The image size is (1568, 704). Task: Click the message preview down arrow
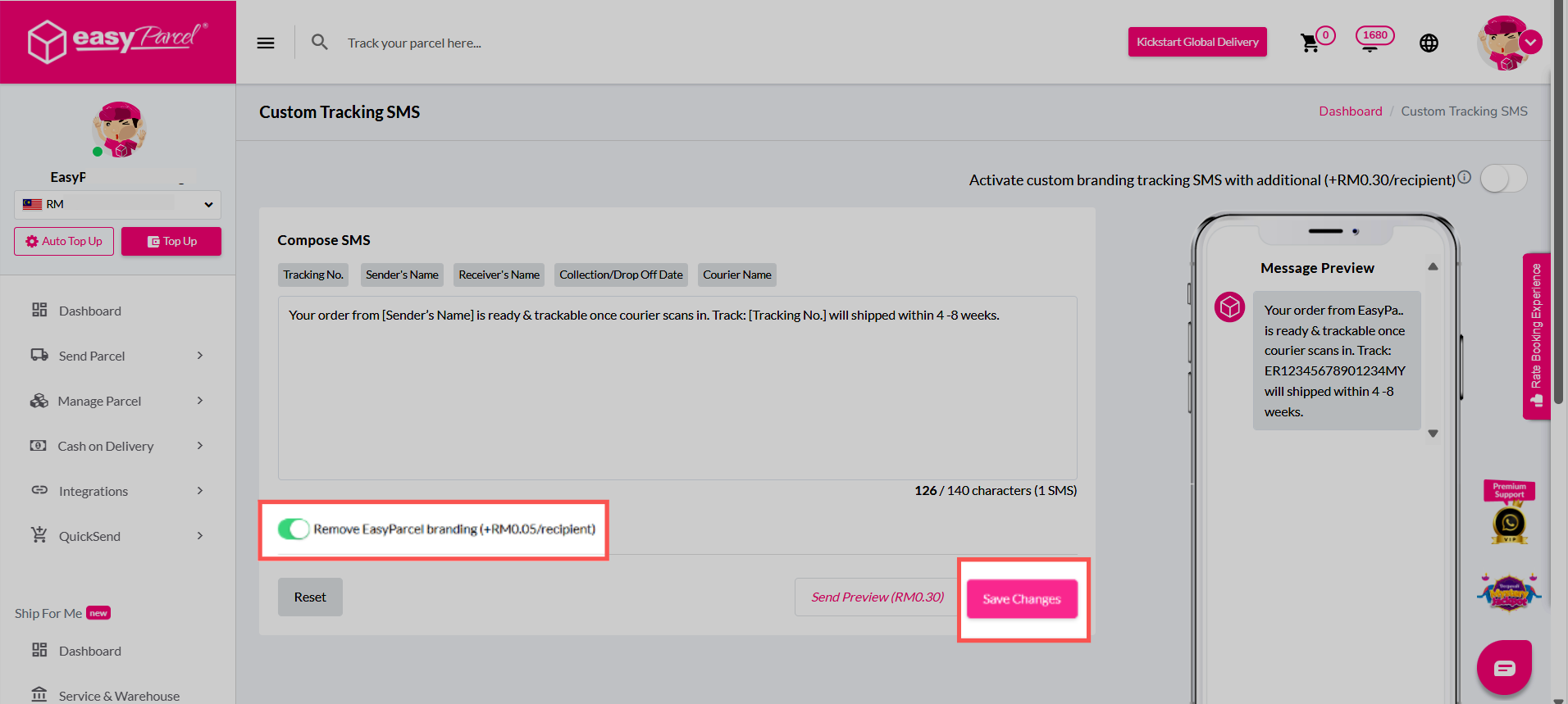point(1433,434)
